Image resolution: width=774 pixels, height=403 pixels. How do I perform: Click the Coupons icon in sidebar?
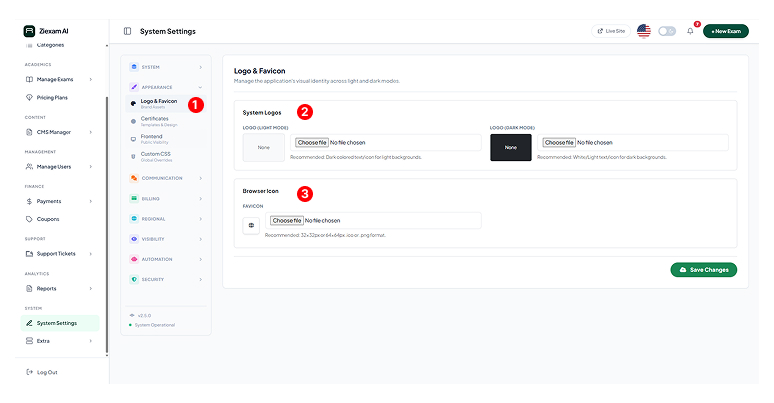(x=29, y=218)
